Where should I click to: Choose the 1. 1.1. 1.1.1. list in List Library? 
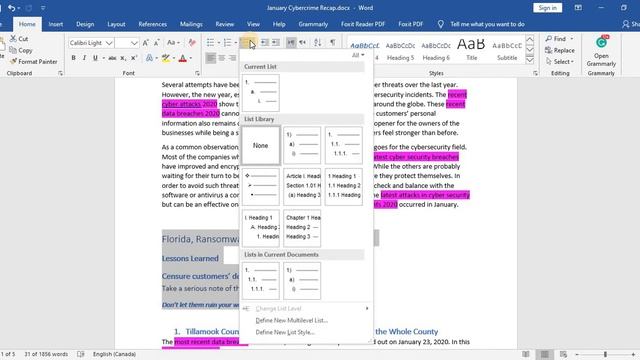pos(344,145)
